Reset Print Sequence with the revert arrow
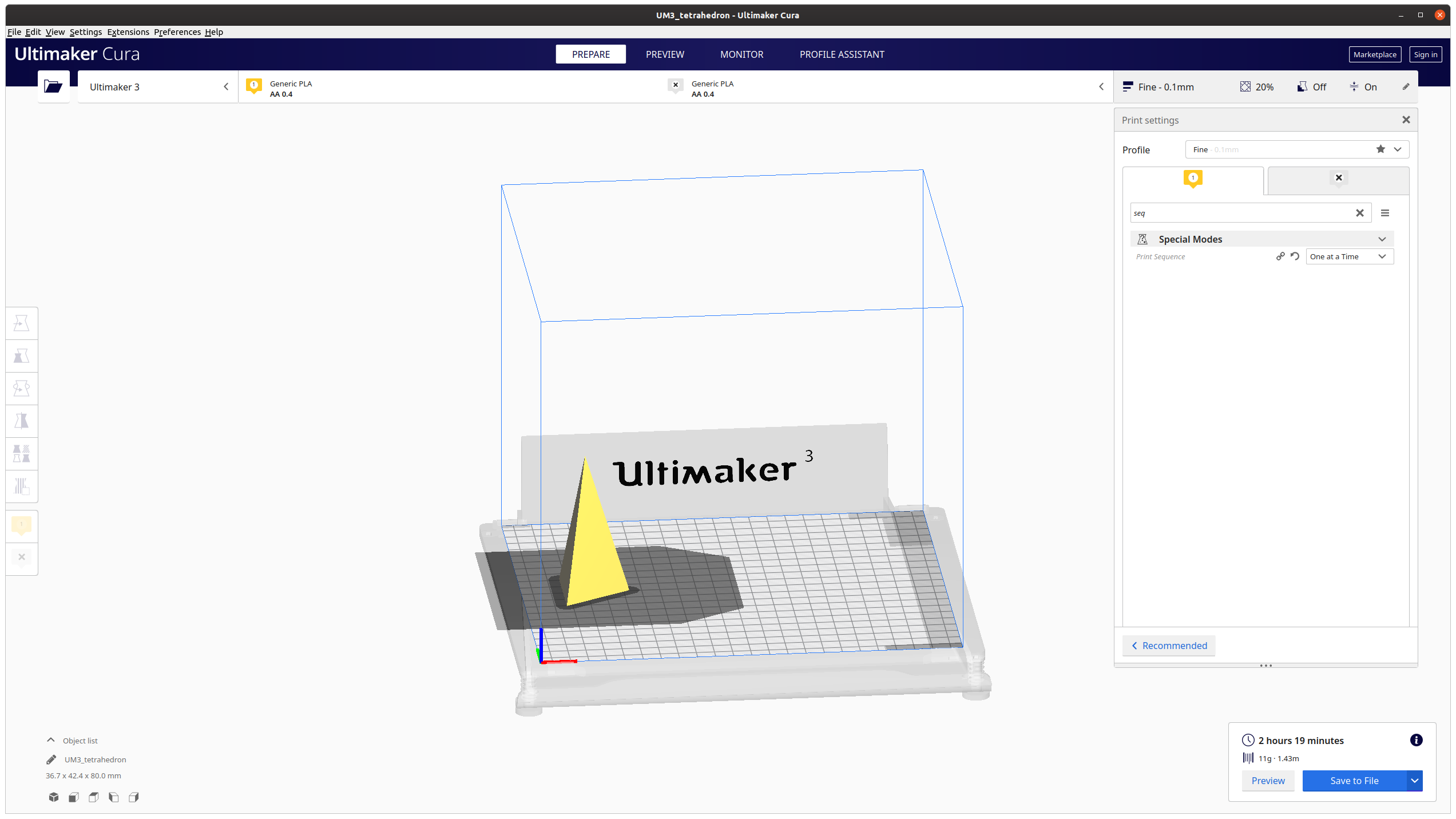This screenshot has height=819, width=1456. click(1295, 256)
